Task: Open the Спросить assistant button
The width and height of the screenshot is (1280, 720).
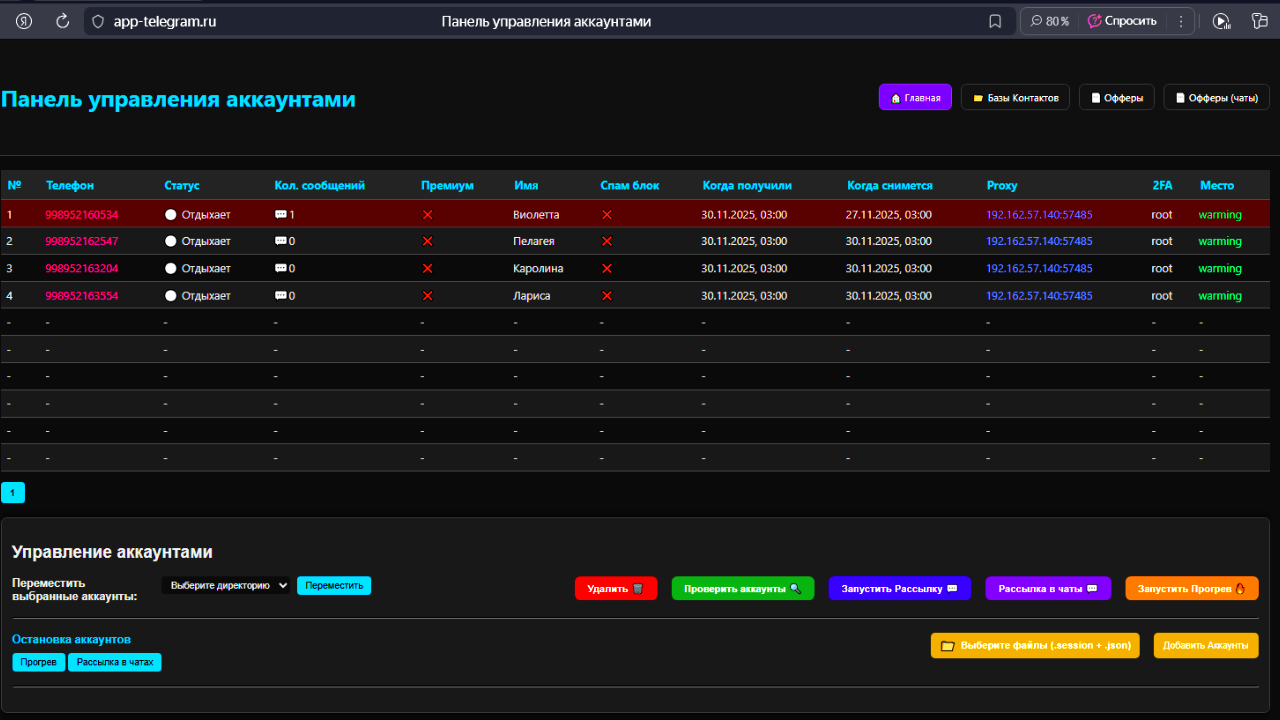Action: coord(1122,21)
